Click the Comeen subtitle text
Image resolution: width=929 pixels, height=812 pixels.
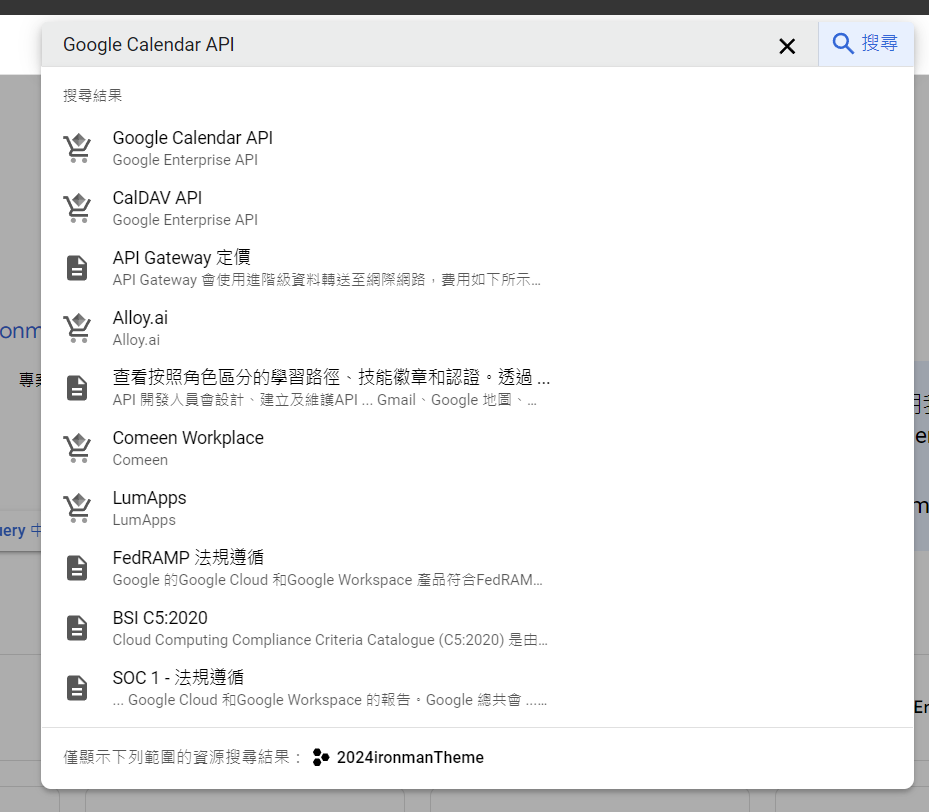[140, 460]
